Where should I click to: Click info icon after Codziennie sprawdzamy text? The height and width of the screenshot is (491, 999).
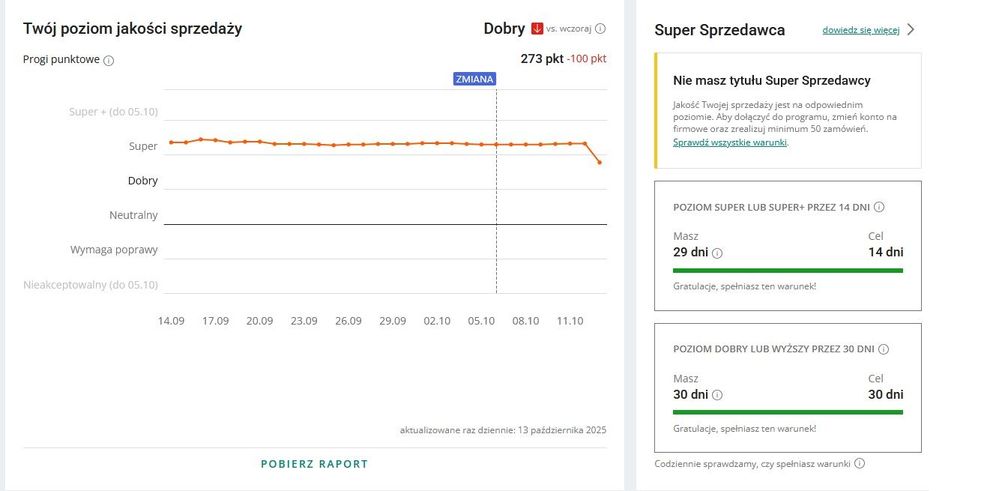(860, 464)
